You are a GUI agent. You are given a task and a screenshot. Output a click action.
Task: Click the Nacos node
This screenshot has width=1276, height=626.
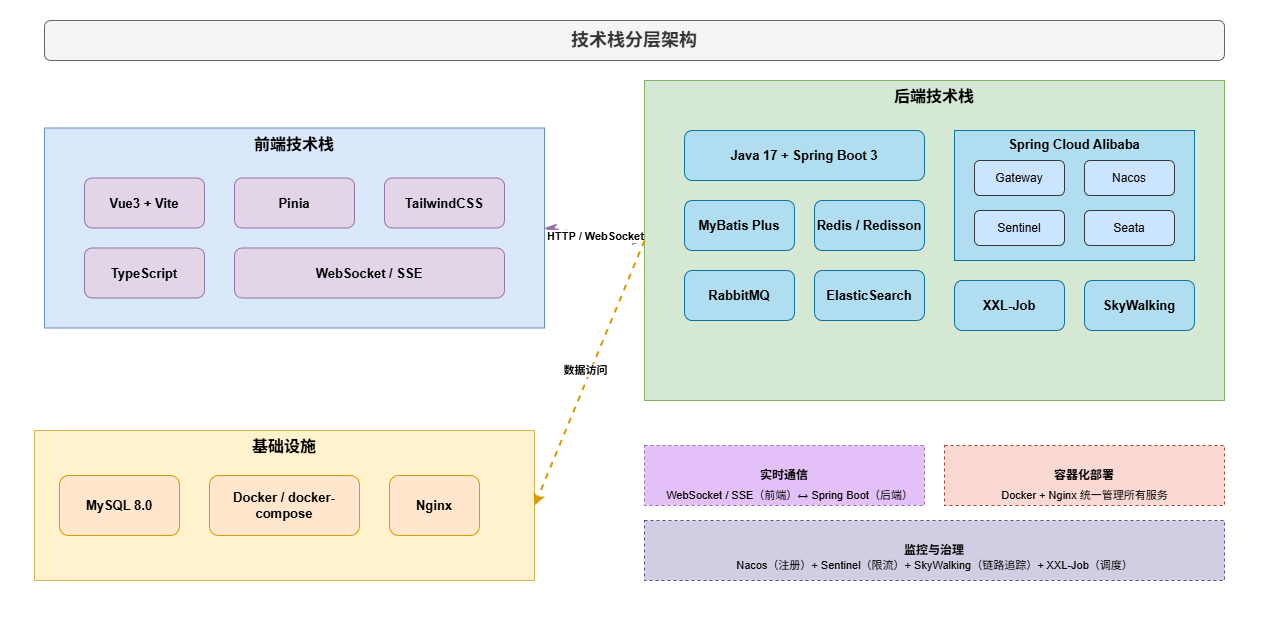pos(1129,178)
